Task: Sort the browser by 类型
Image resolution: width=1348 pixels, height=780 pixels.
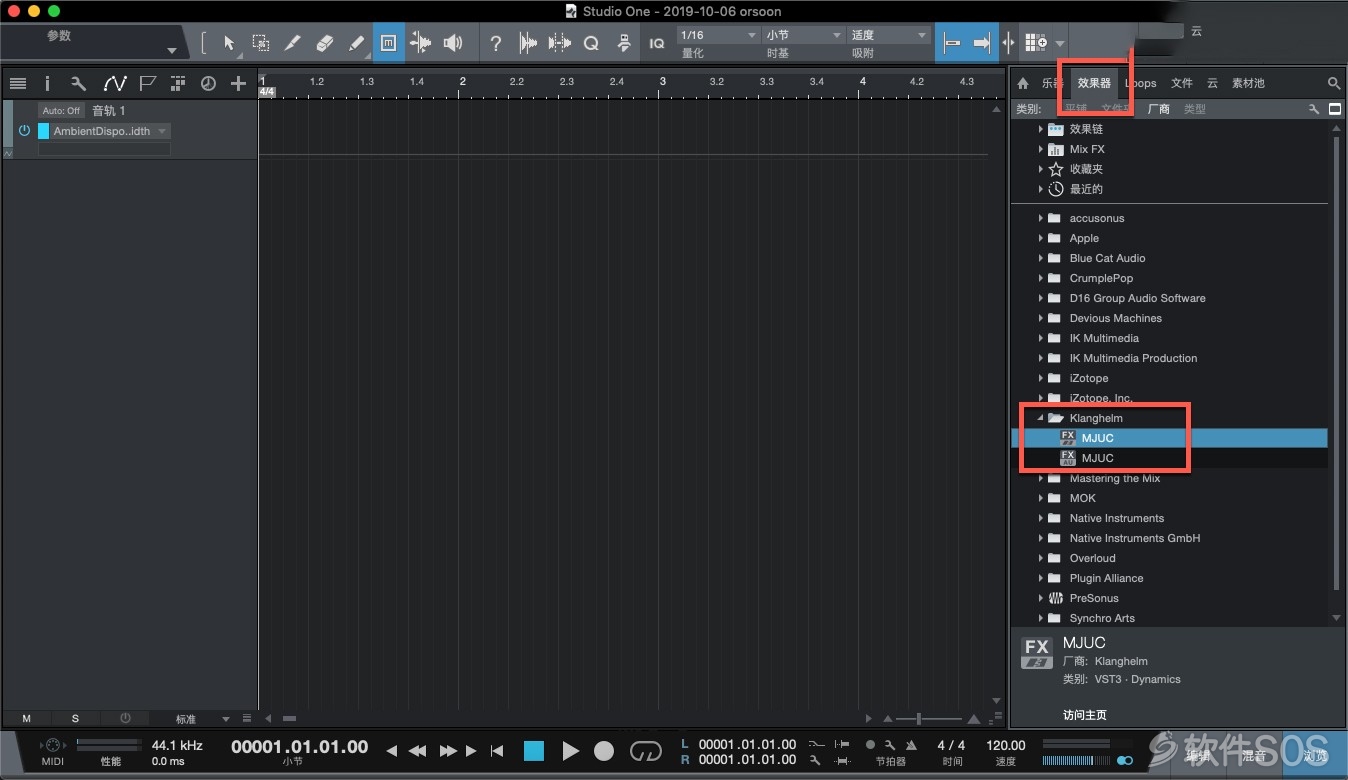Action: (x=1195, y=109)
